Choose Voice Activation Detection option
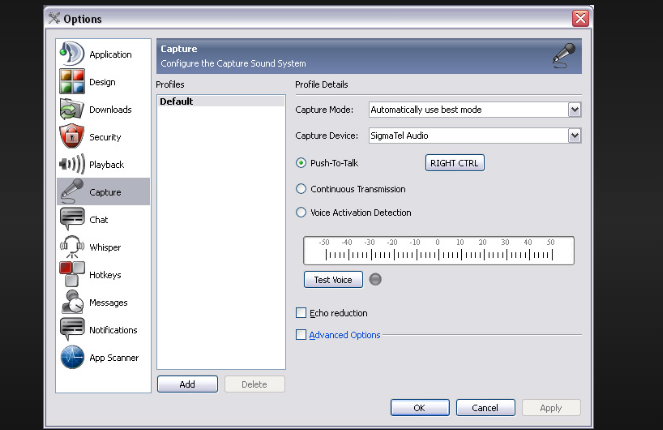The image size is (663, 430). 301,212
